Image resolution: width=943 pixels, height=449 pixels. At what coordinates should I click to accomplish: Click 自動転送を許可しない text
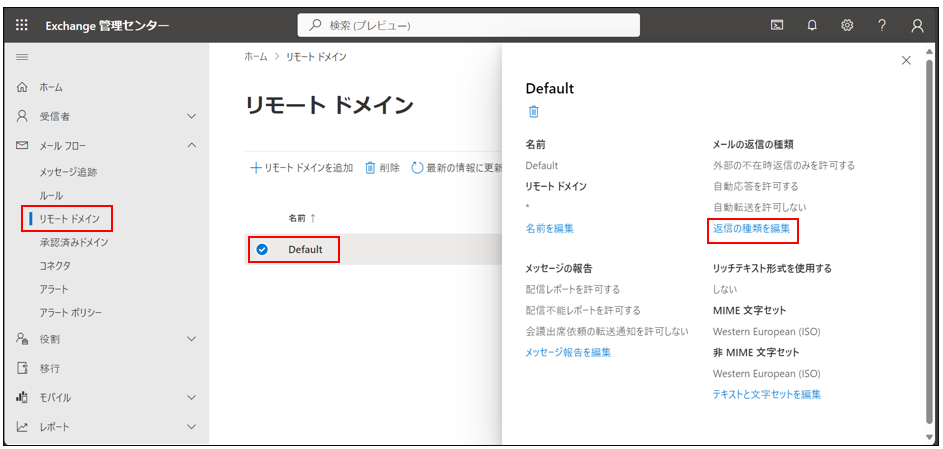[x=760, y=207]
